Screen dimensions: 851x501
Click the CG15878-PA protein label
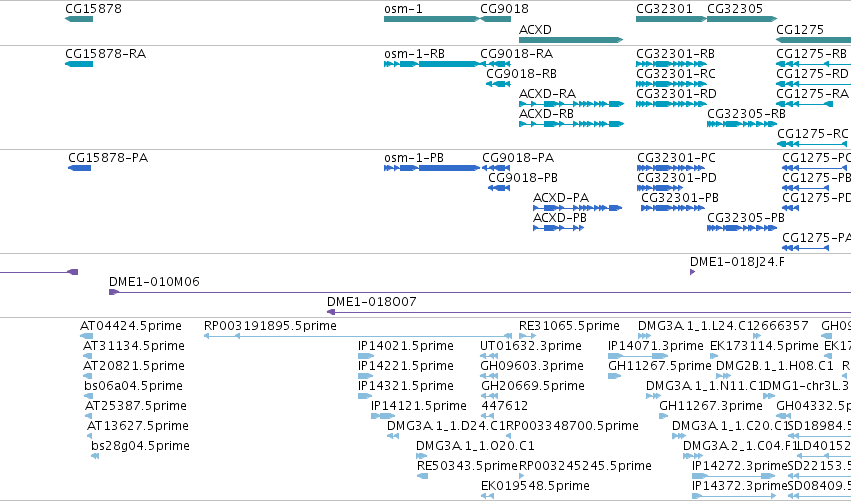[108, 158]
